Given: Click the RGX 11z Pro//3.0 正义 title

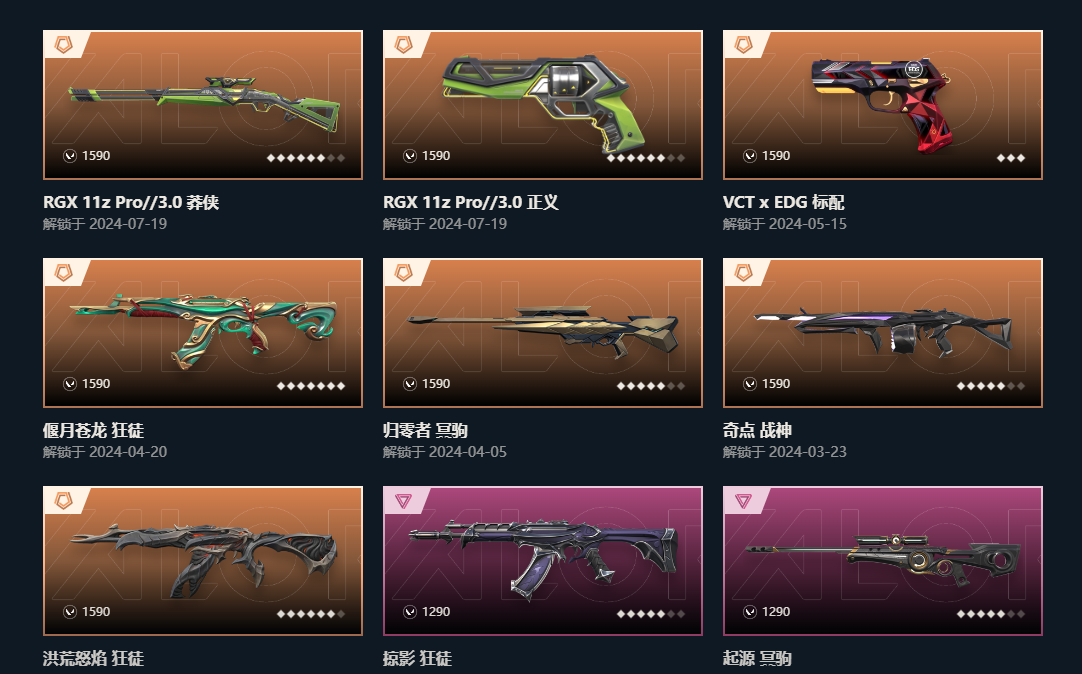Looking at the screenshot, I should point(471,202).
